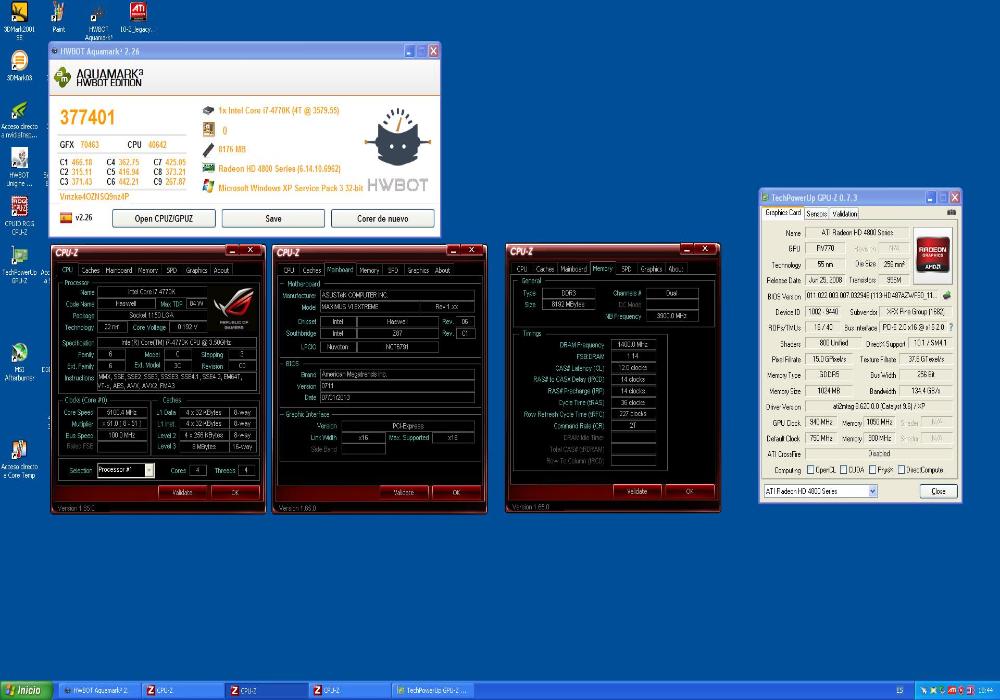Viewport: 1000px width, 700px height.
Task: Open Graphics tab in memory CPU-Z window
Action: [x=651, y=269]
